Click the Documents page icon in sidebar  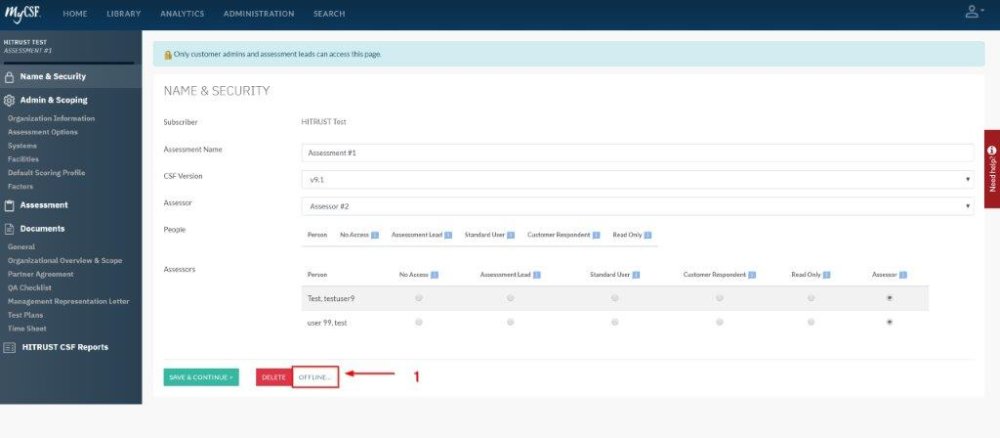click(9, 229)
